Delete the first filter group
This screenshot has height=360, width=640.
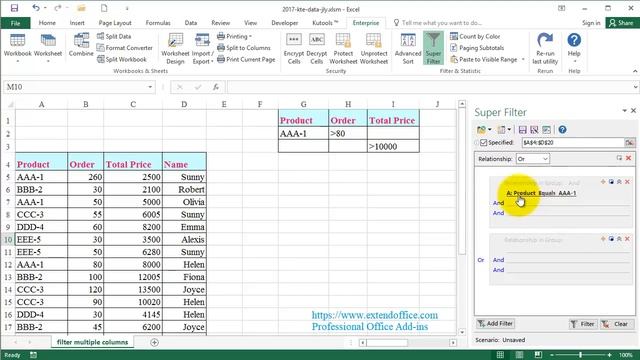[x=627, y=182]
